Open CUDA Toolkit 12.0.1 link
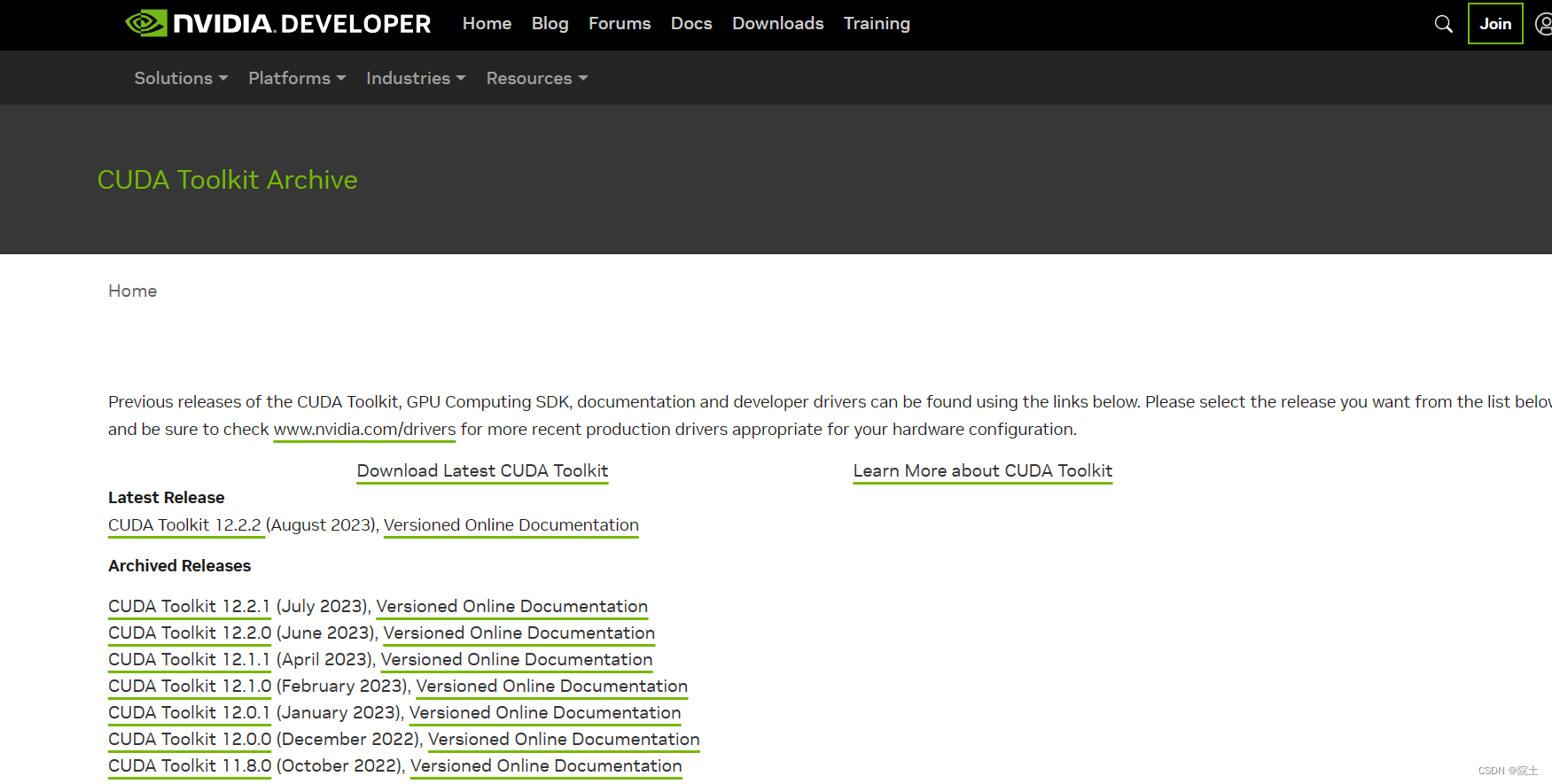 [189, 713]
